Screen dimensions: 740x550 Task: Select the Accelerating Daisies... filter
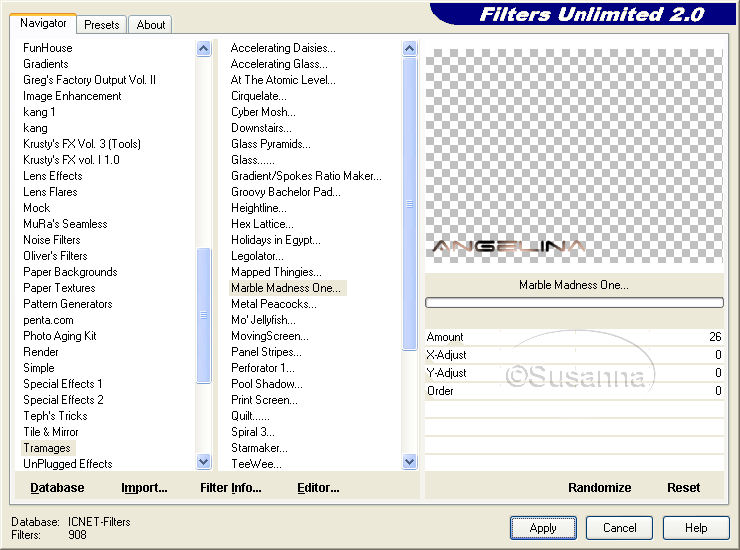click(283, 48)
